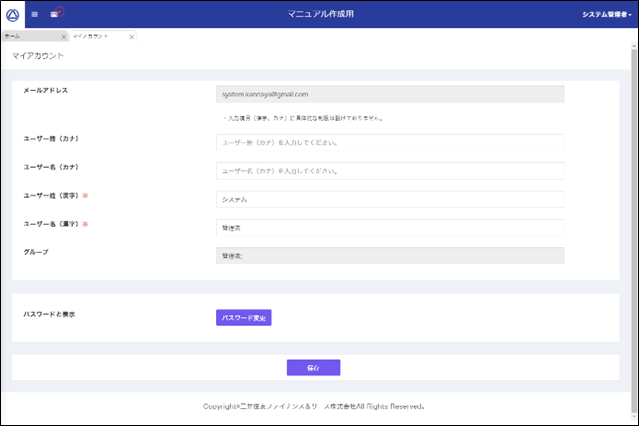Click the パスワード変更 button
Viewport: 639px width, 428px height.
pos(244,318)
